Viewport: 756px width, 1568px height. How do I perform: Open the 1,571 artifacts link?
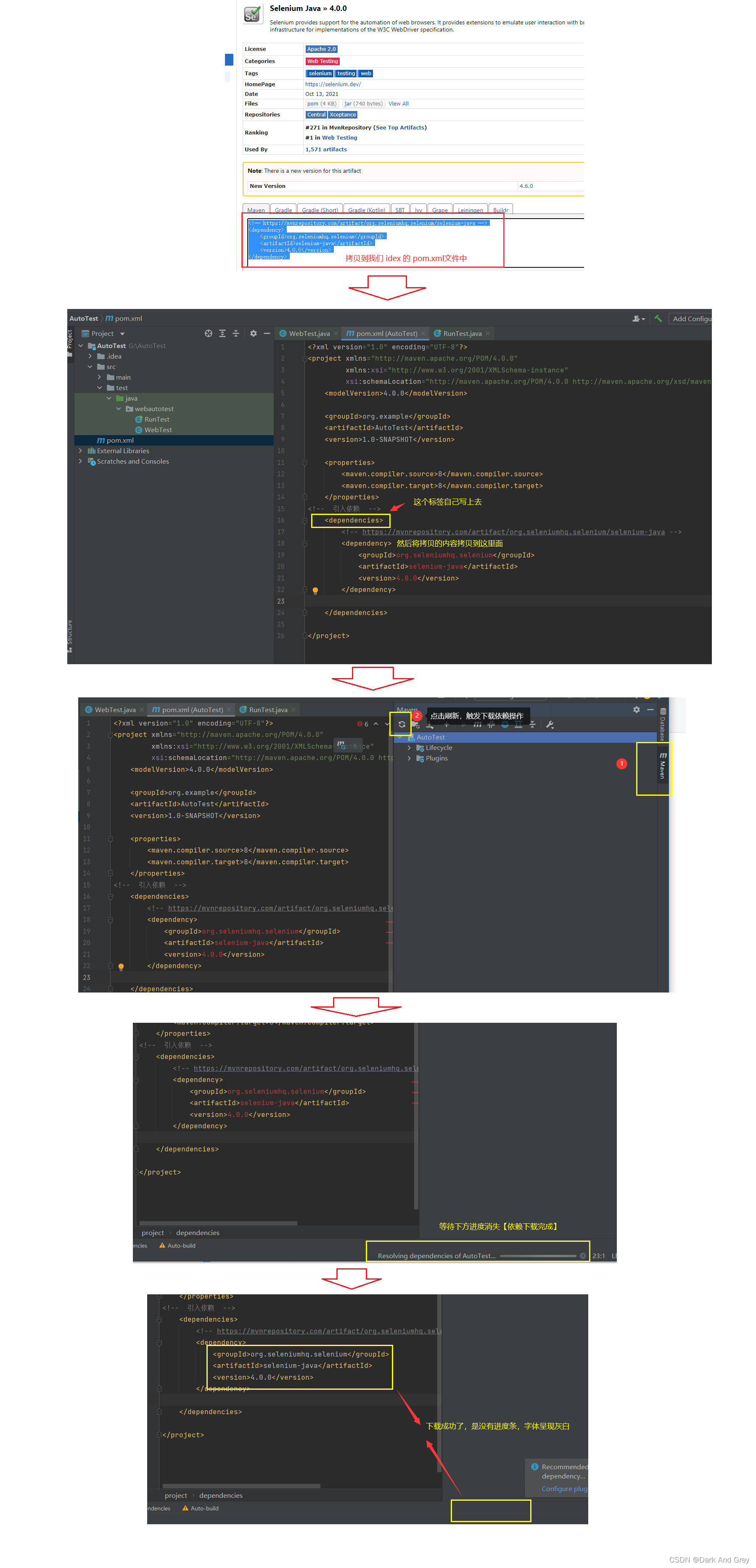point(326,150)
